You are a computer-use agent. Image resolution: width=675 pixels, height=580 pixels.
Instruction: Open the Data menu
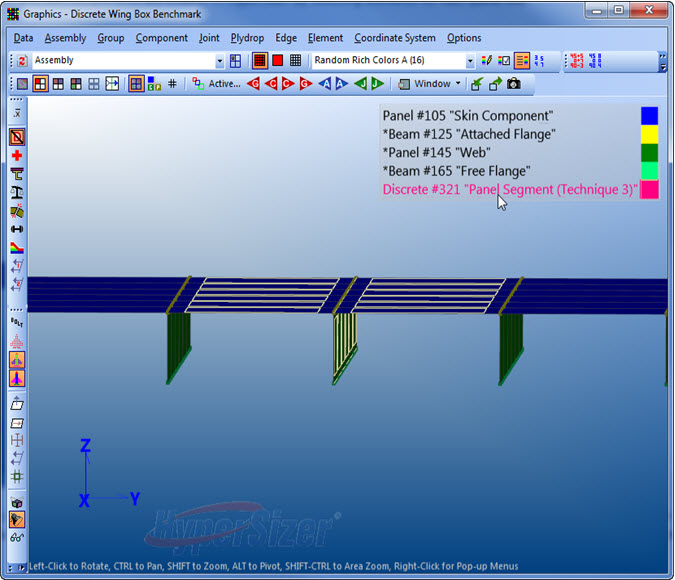(23, 38)
